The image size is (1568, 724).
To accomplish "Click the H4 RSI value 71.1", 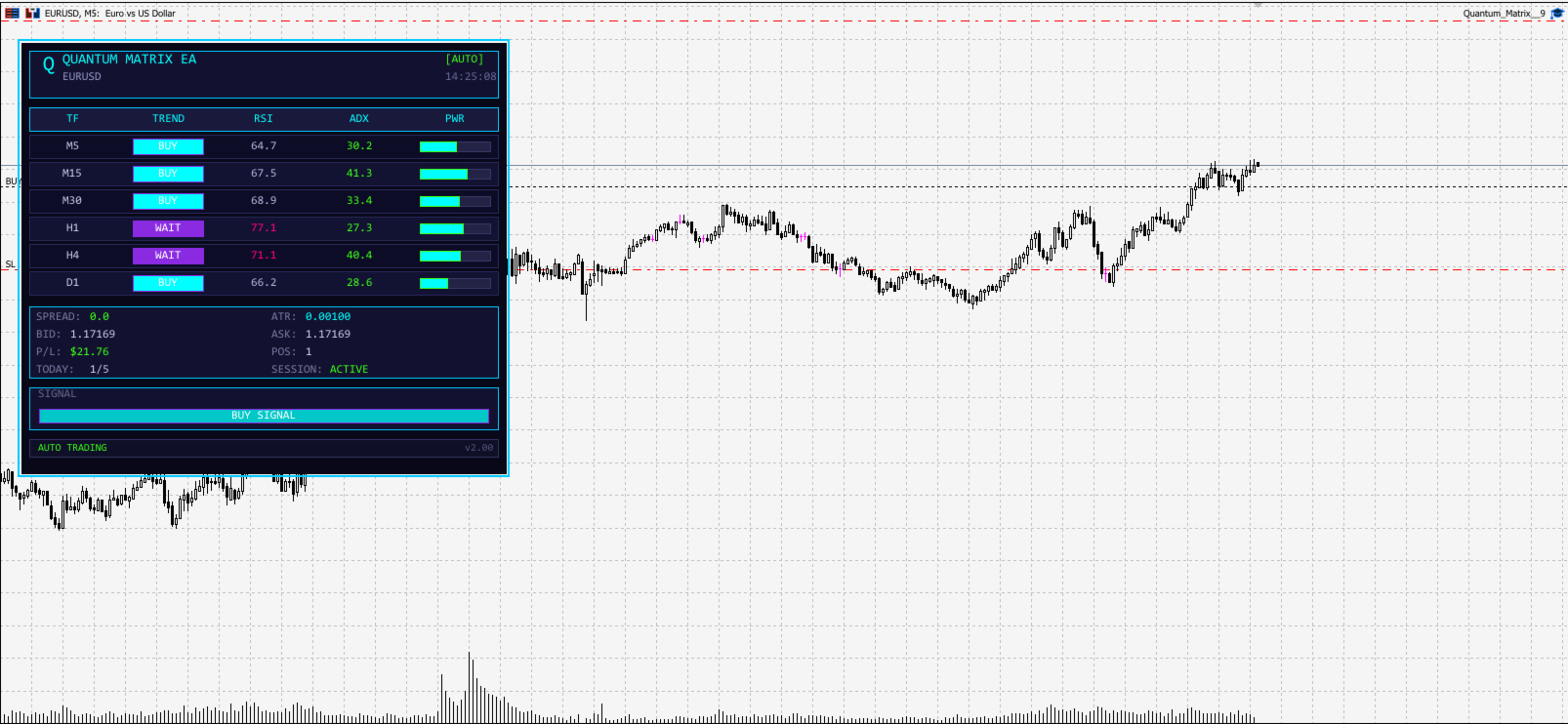I will tap(264, 256).
